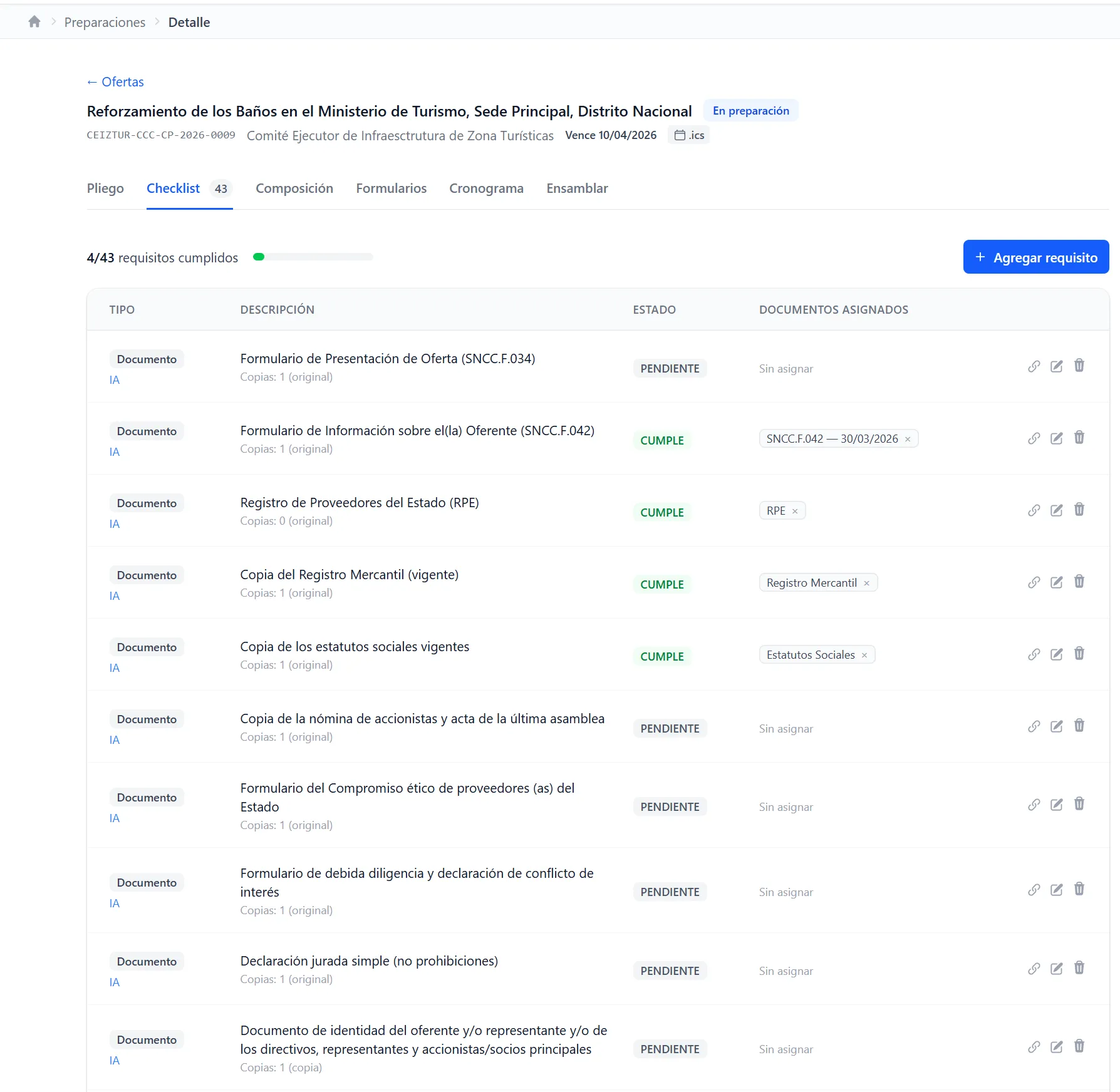Select the Checklist tab

(189, 188)
